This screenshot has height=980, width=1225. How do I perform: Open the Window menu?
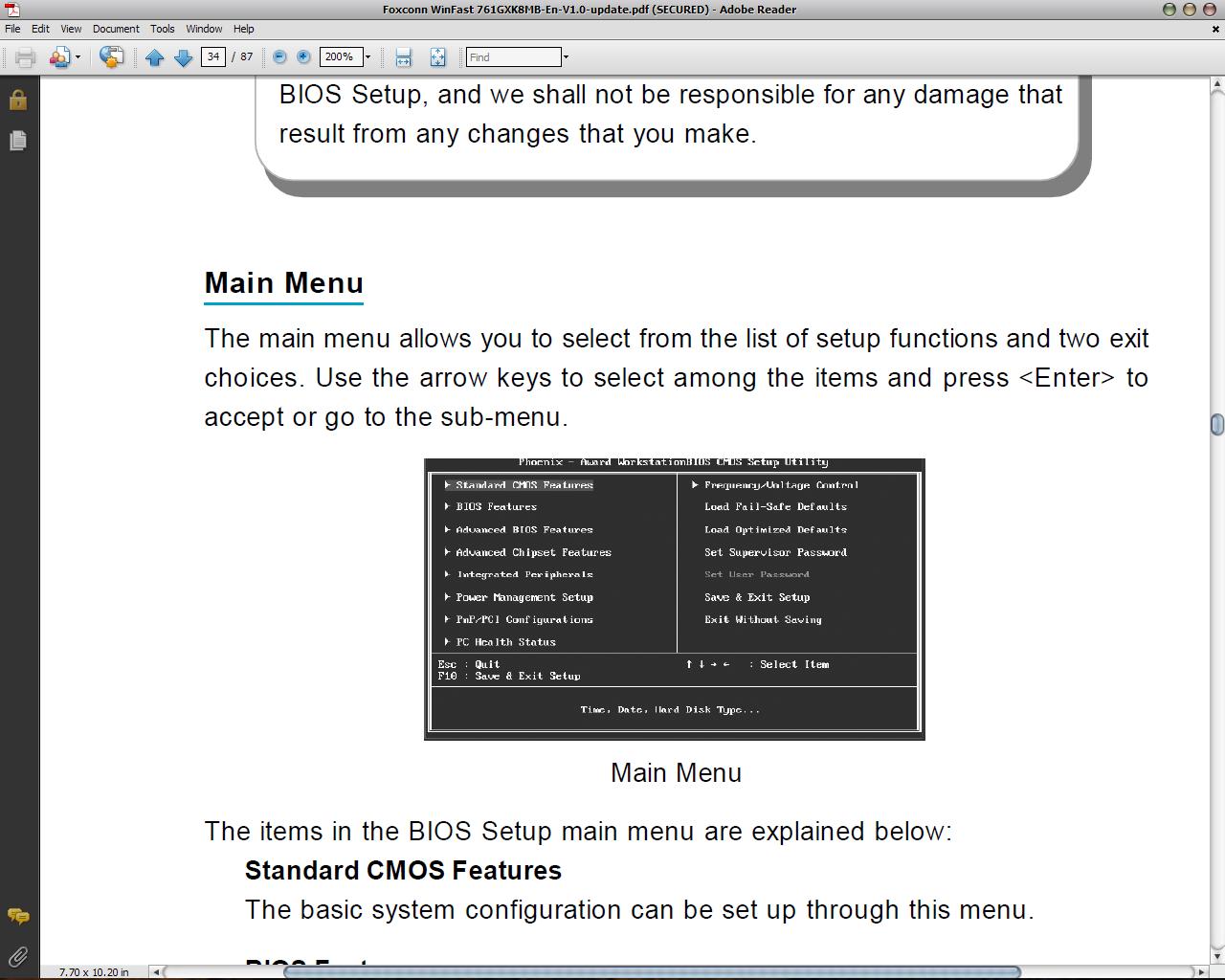click(204, 29)
